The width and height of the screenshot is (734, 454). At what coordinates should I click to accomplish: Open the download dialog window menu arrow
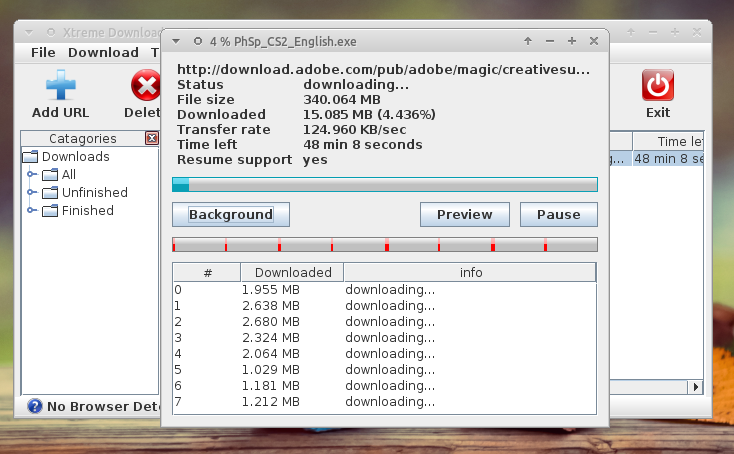[176, 41]
